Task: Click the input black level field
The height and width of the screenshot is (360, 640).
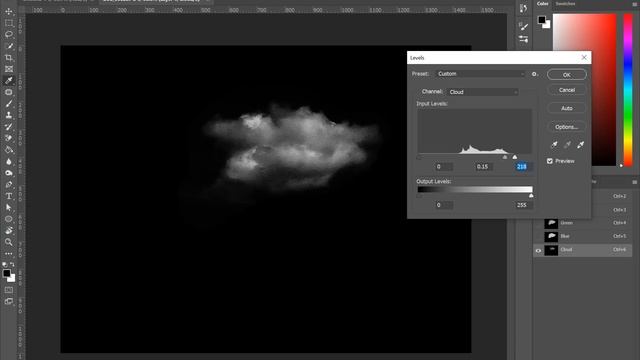Action: tap(443, 167)
